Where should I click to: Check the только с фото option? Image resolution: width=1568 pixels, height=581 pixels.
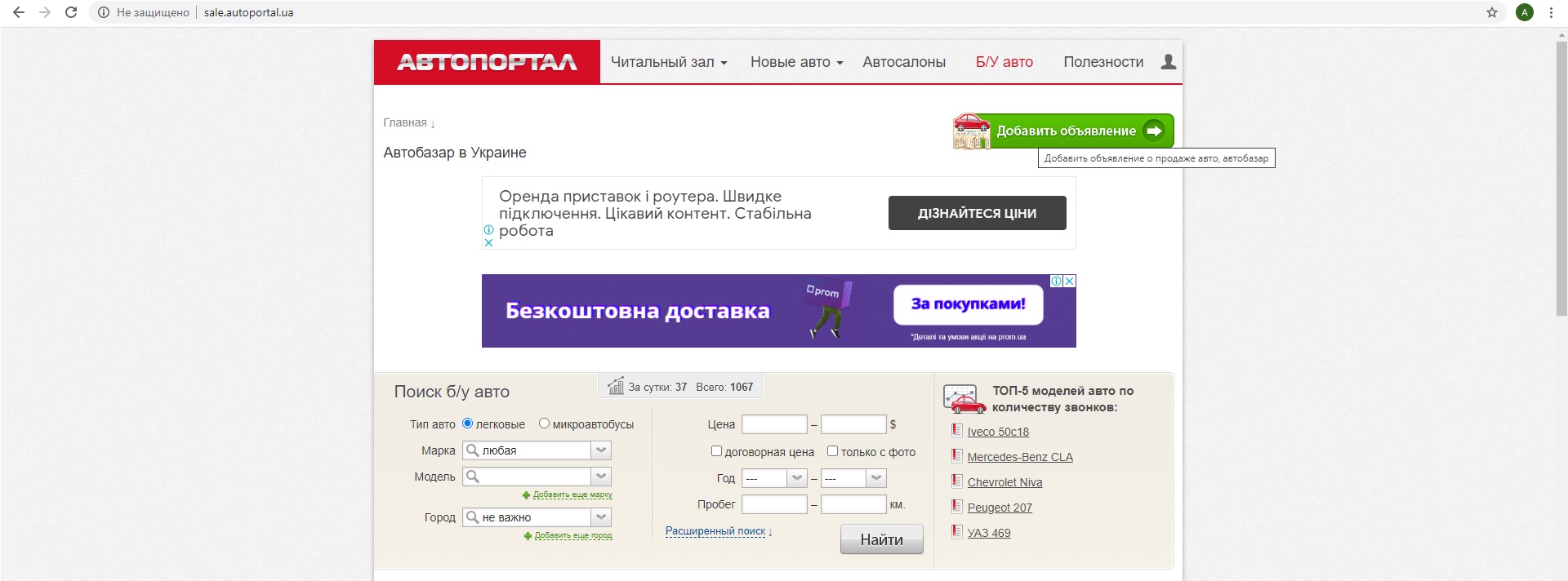(832, 451)
